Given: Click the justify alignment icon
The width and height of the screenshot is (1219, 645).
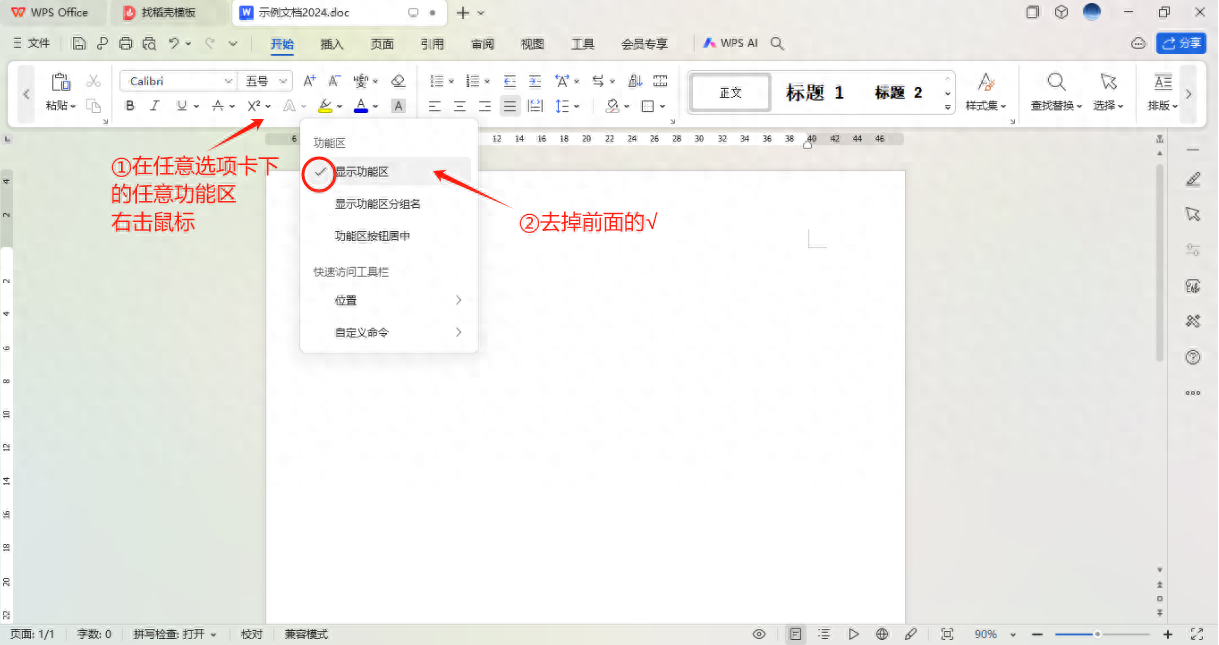Looking at the screenshot, I should pos(510,106).
